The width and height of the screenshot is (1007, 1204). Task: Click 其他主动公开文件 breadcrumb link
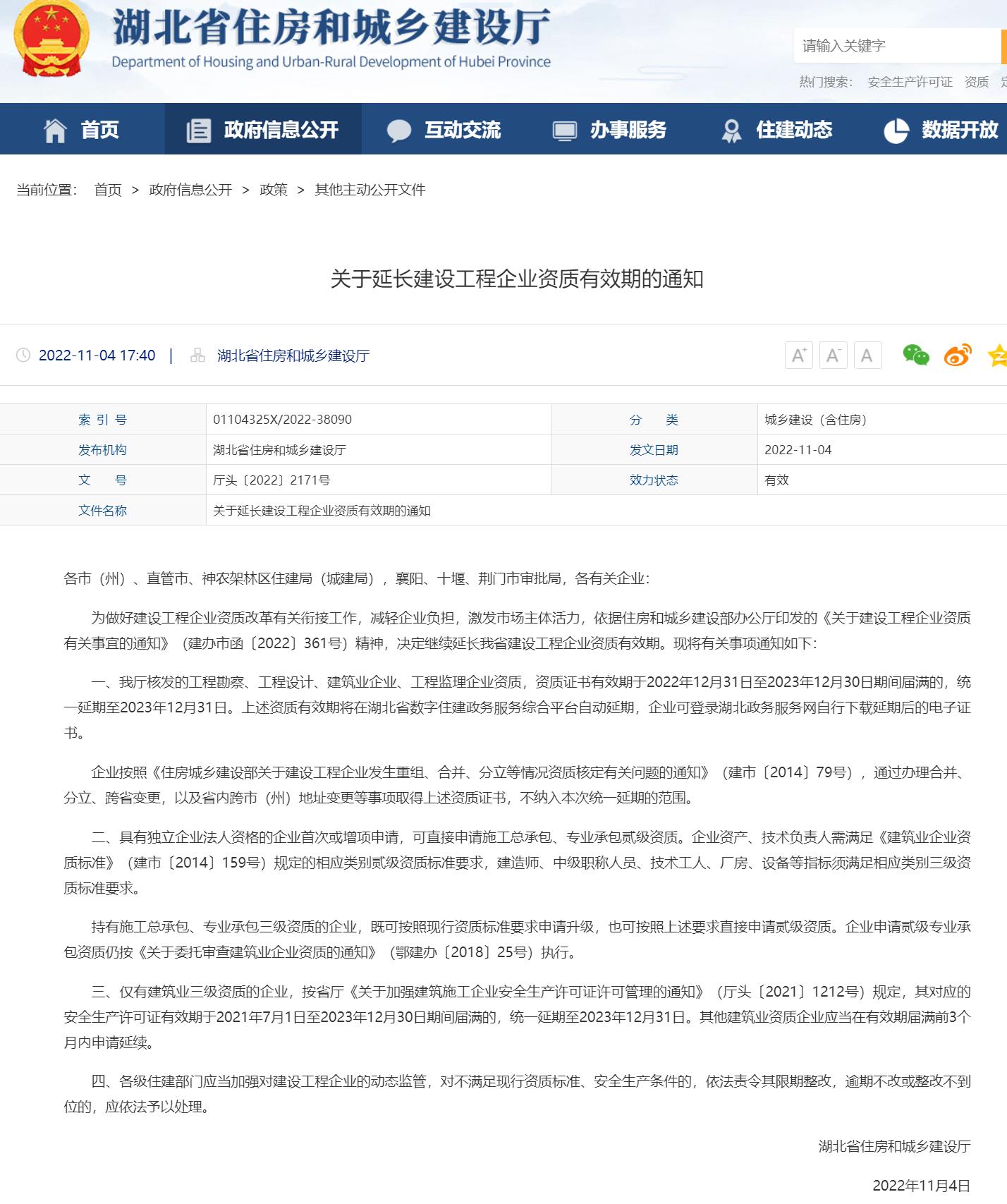pos(370,190)
